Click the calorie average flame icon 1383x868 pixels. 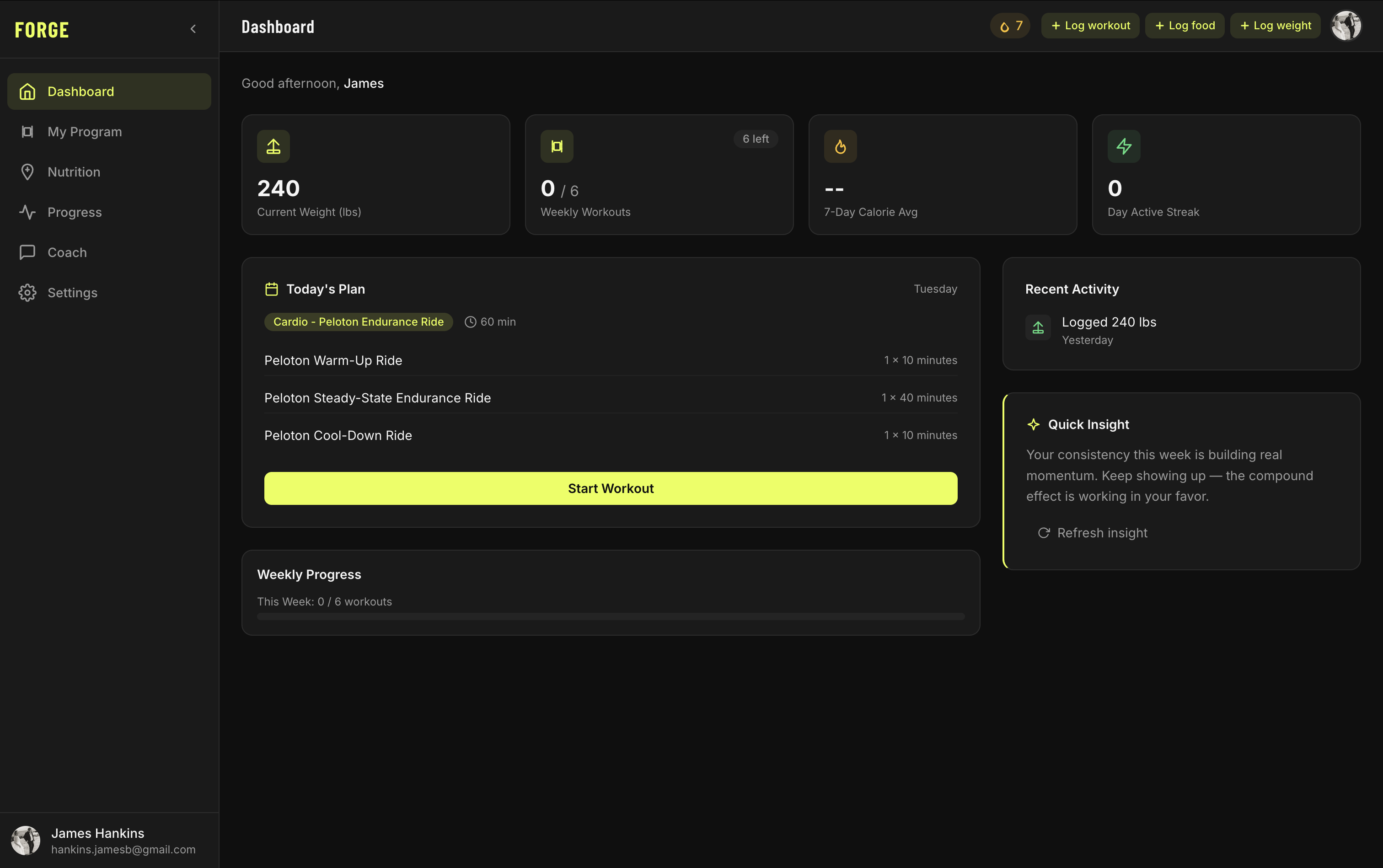click(840, 146)
